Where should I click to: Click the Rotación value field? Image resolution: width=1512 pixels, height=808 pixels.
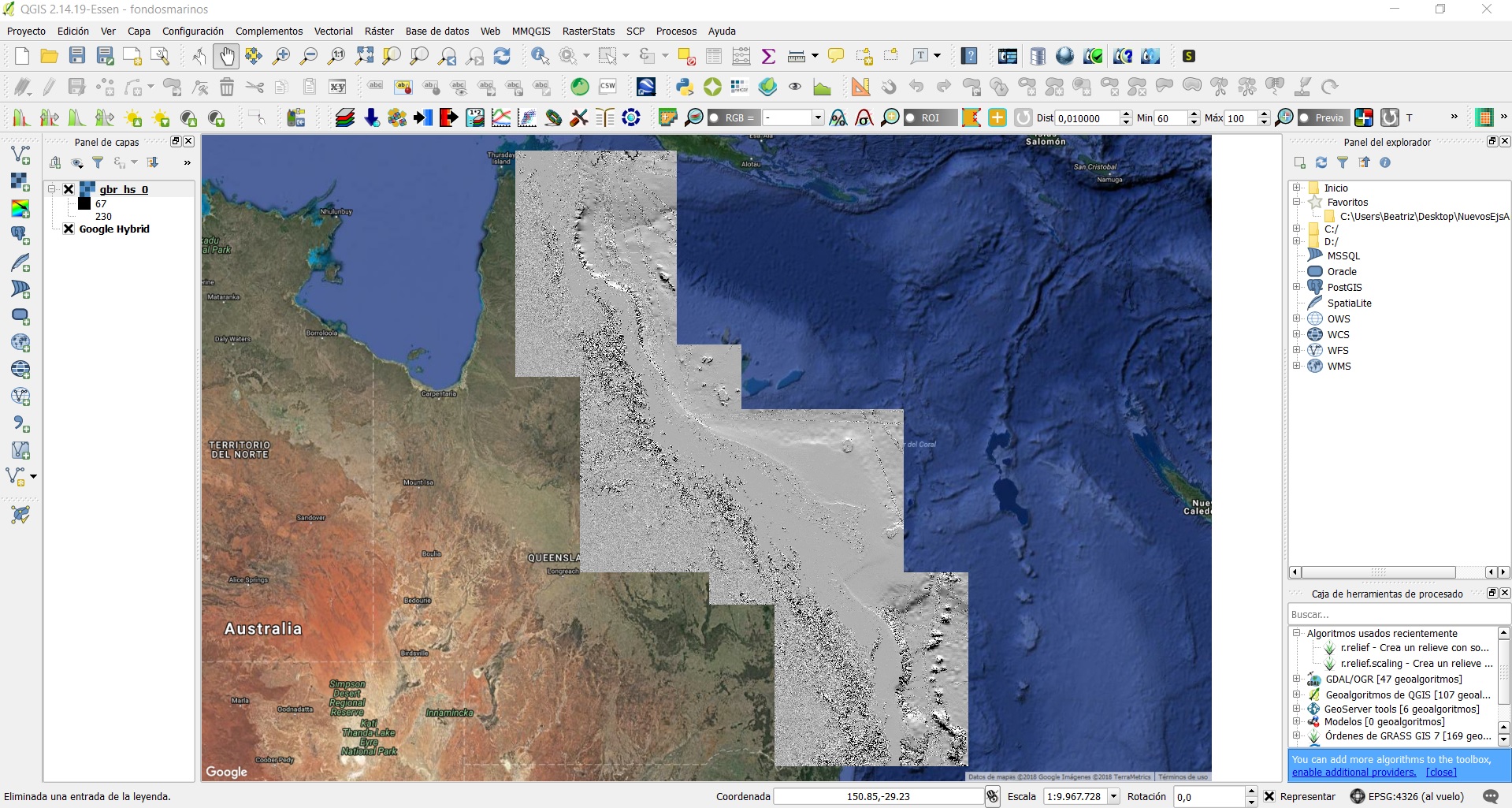click(1209, 796)
